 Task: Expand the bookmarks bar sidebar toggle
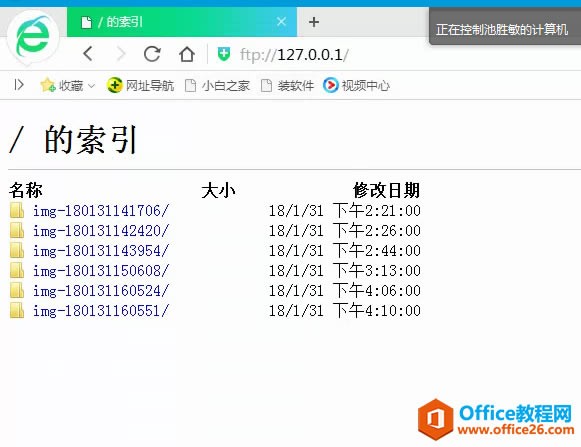pos(19,85)
